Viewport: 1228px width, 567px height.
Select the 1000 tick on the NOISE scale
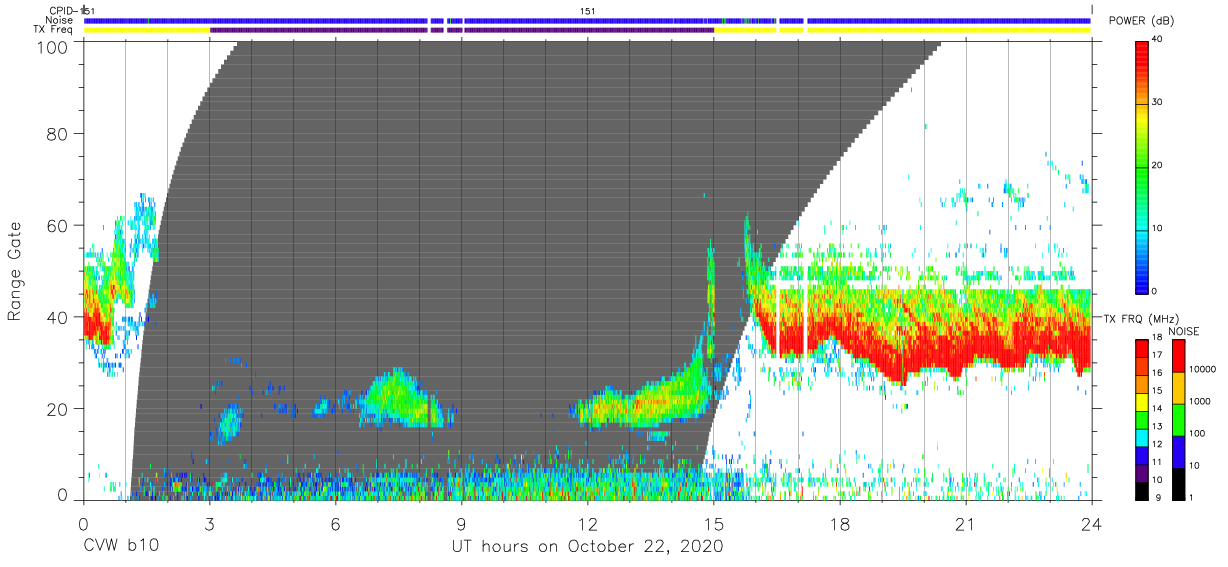[x=1201, y=401]
